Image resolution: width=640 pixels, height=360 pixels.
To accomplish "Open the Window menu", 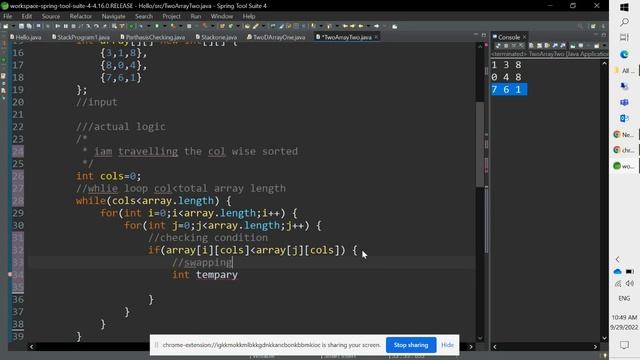I will click(222, 16).
